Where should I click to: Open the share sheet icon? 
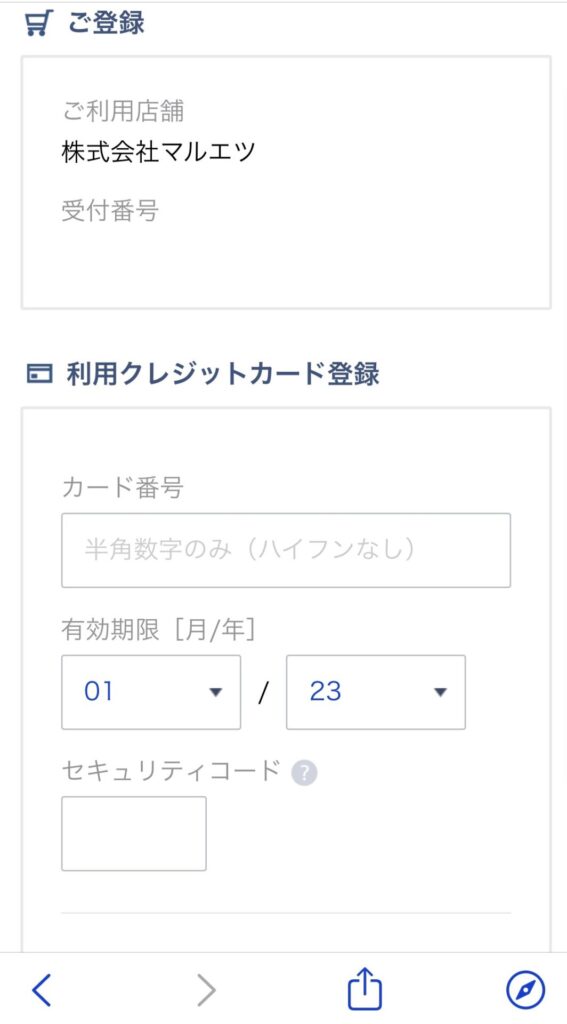pyautogui.click(x=364, y=989)
